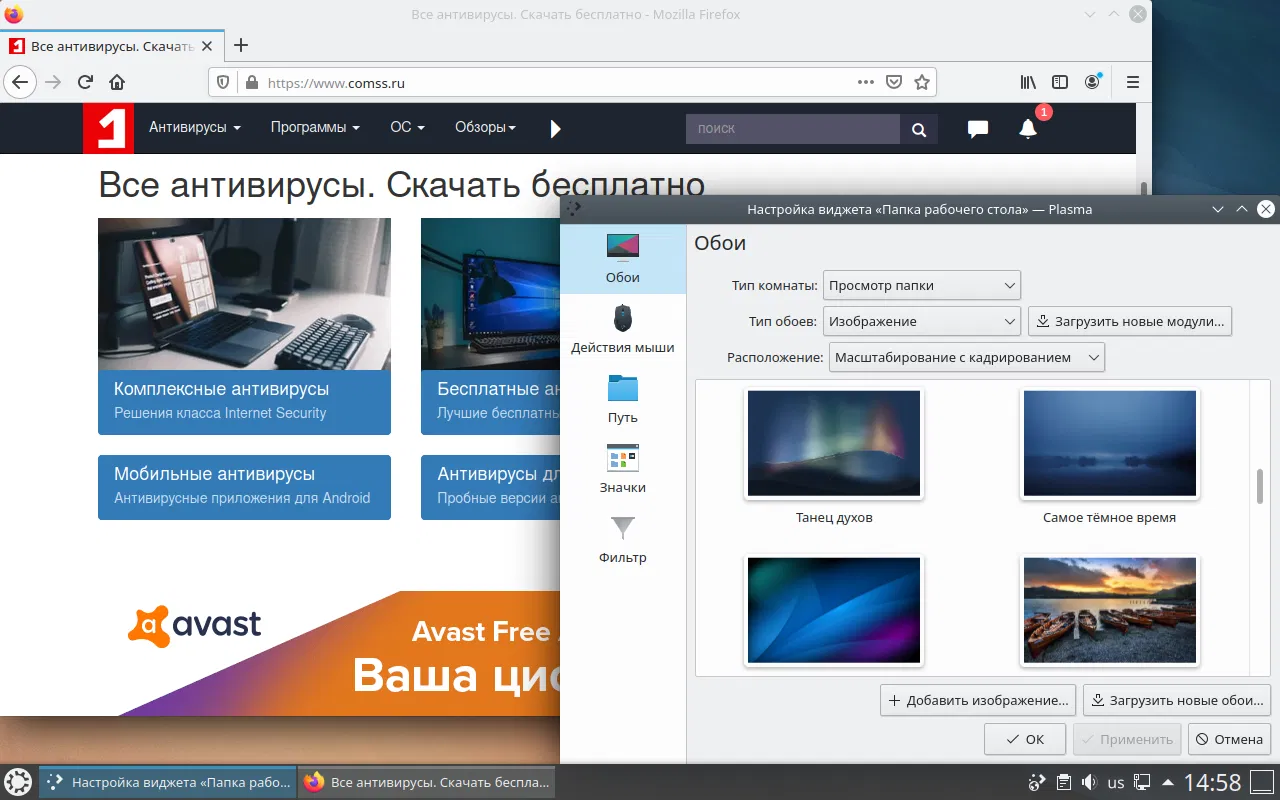Screen dimensions: 1280x800
Task: Select the 'Все антивирусы' Firefox tab
Action: click(x=111, y=46)
